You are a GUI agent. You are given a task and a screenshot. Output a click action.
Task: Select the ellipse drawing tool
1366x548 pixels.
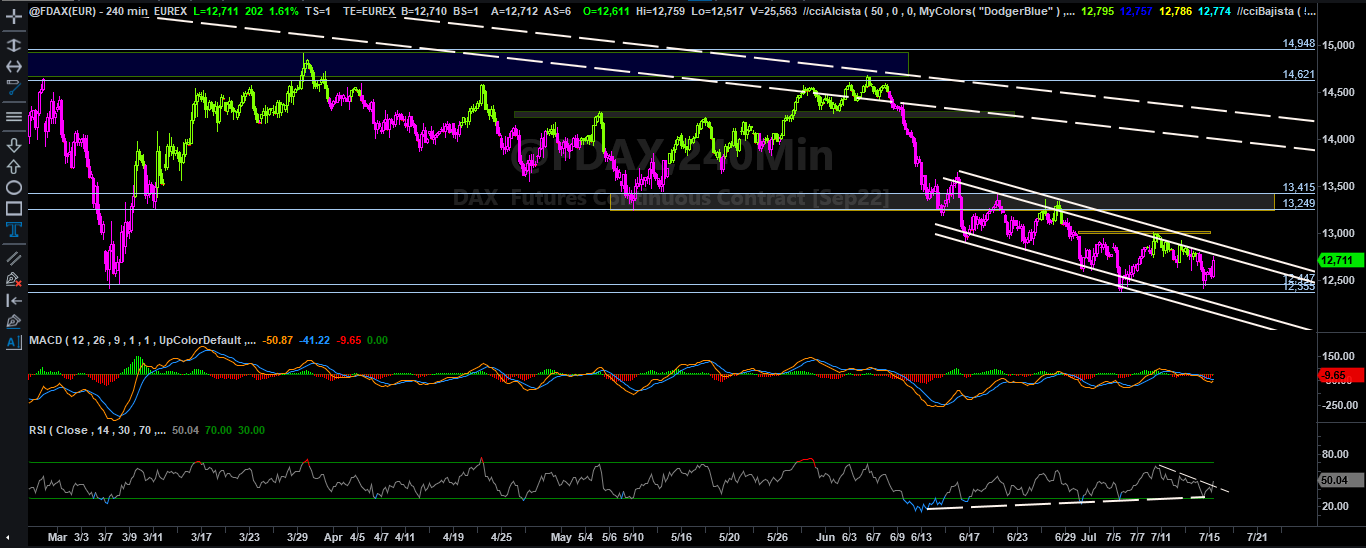tap(13, 188)
